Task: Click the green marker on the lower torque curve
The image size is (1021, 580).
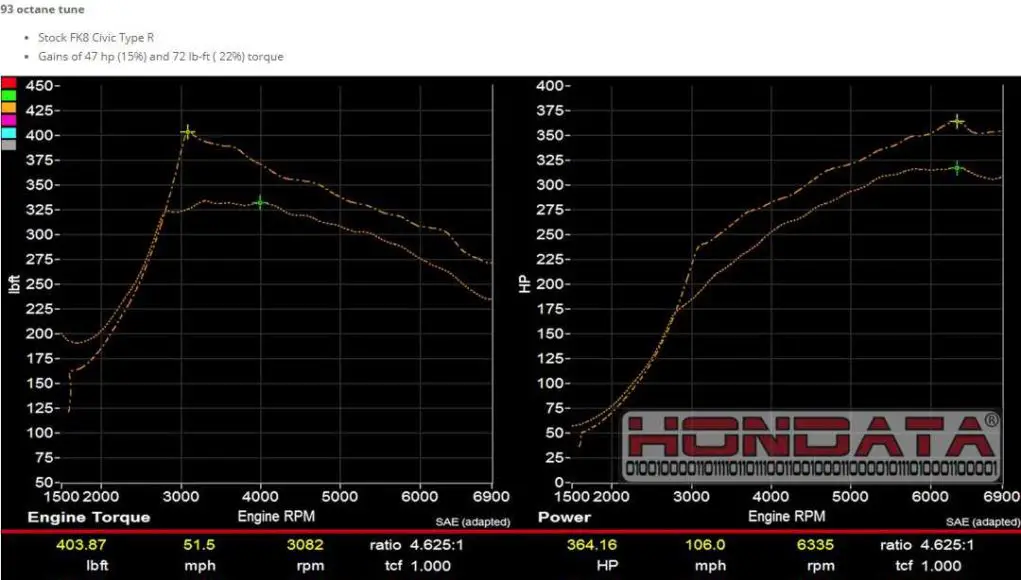Action: coord(260,202)
